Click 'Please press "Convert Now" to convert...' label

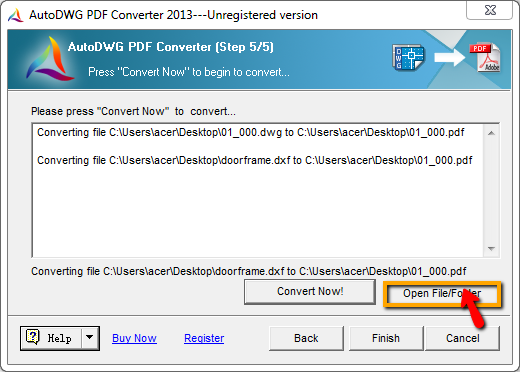(x=133, y=111)
